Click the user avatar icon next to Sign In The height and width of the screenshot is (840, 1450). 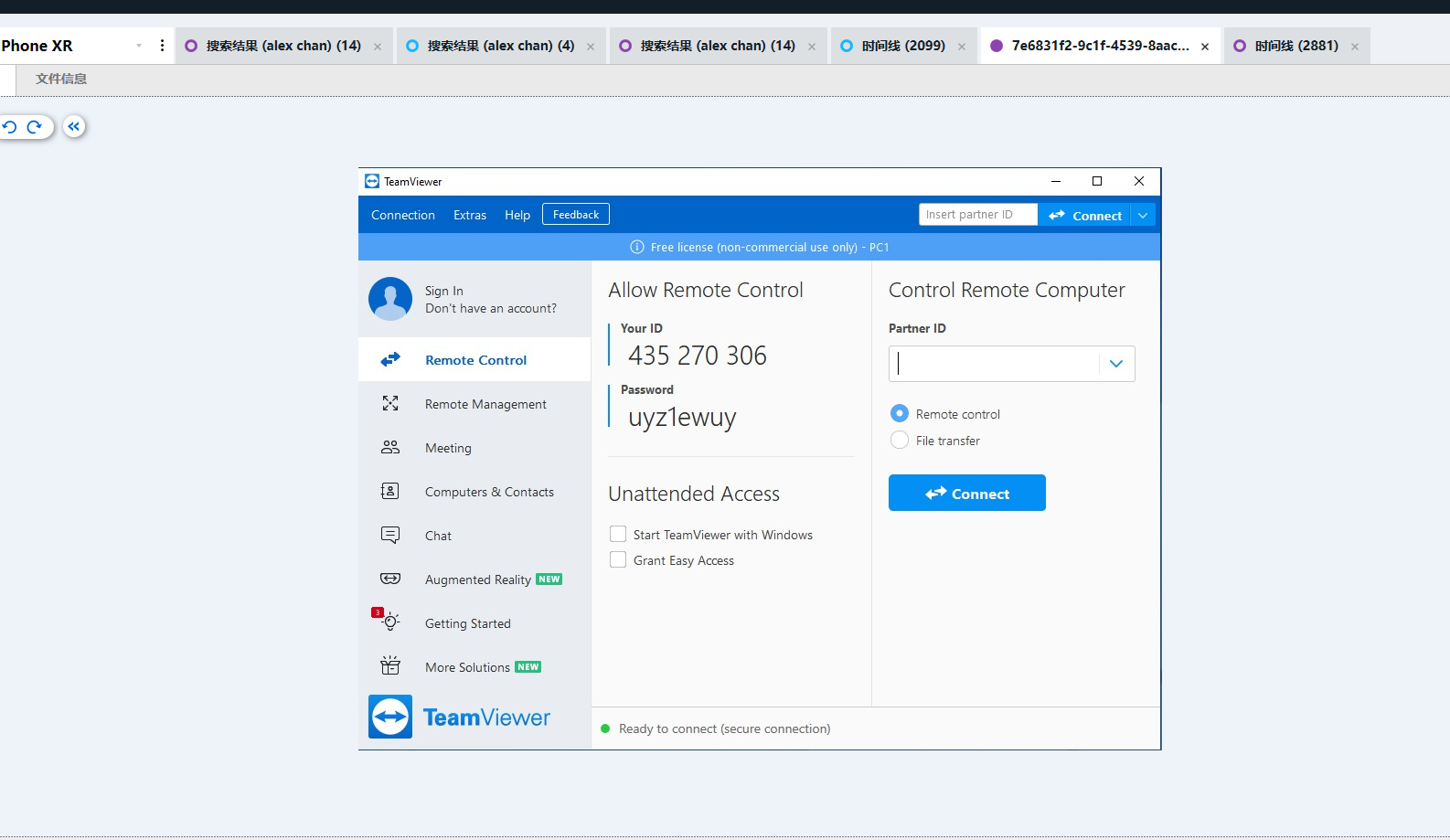click(x=390, y=299)
